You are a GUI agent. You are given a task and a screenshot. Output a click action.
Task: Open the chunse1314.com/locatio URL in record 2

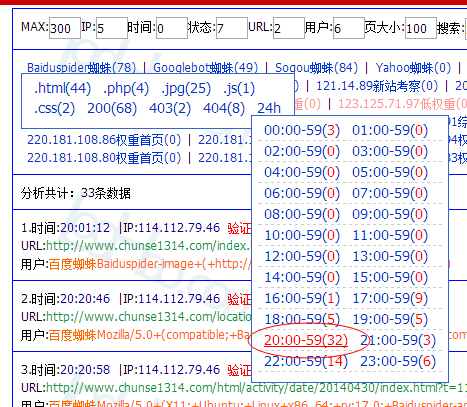point(149,317)
